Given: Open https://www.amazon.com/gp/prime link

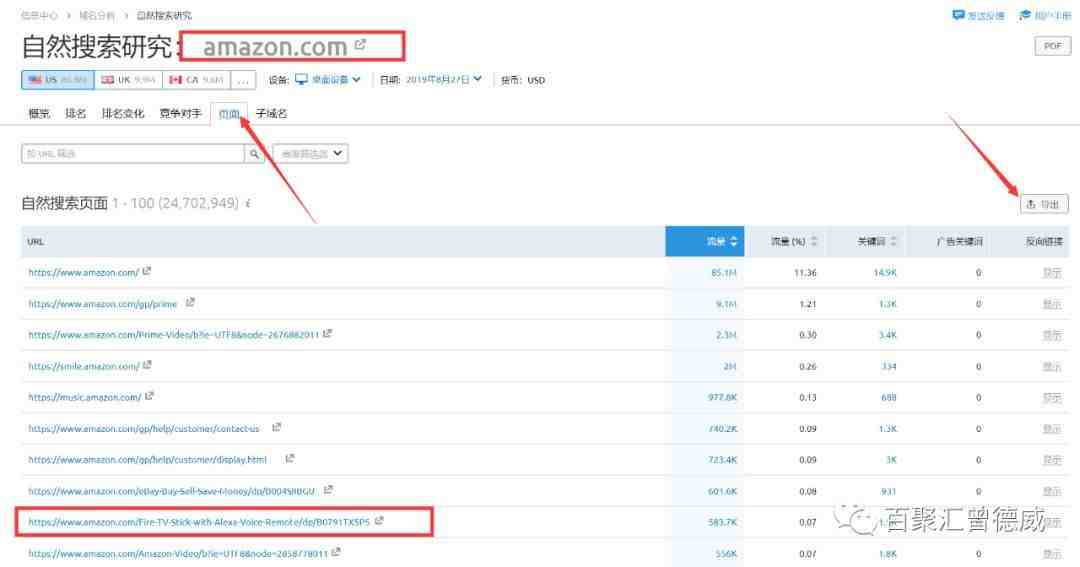Looking at the screenshot, I should [103, 304].
